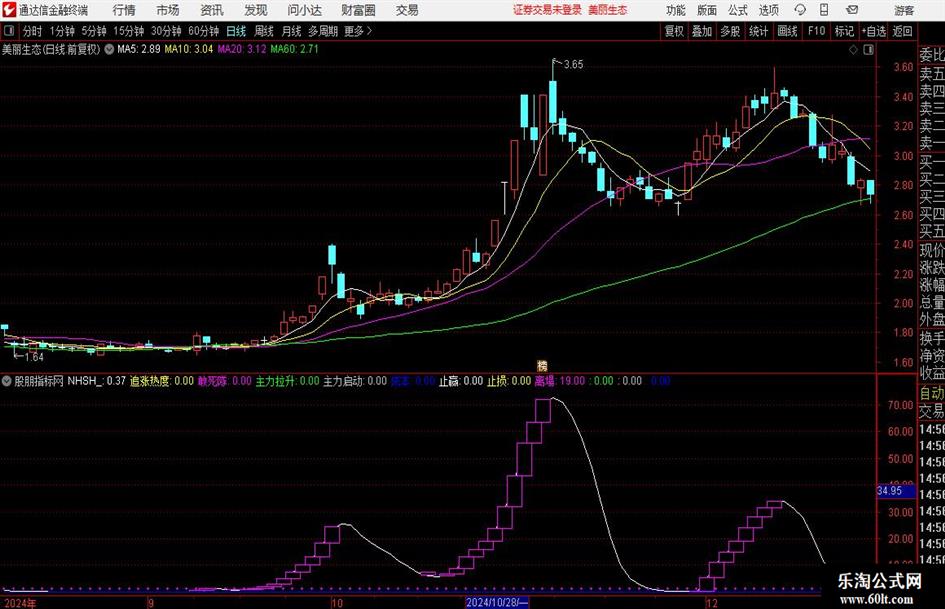Switch to 15分钟 period tab
Image resolution: width=945 pixels, height=609 pixels.
point(129,31)
